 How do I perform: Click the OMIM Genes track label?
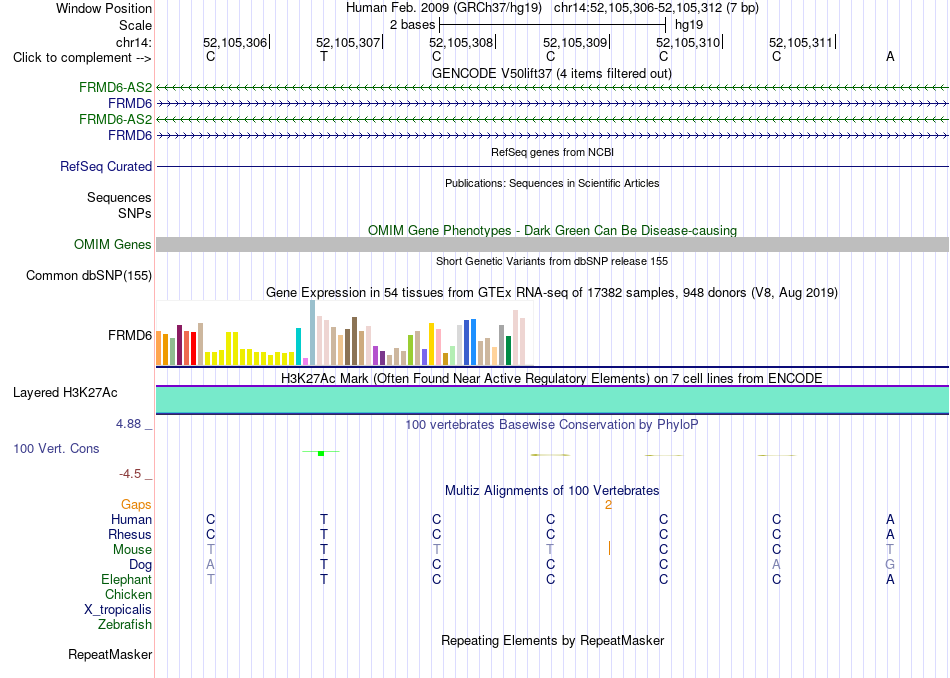[x=113, y=244]
